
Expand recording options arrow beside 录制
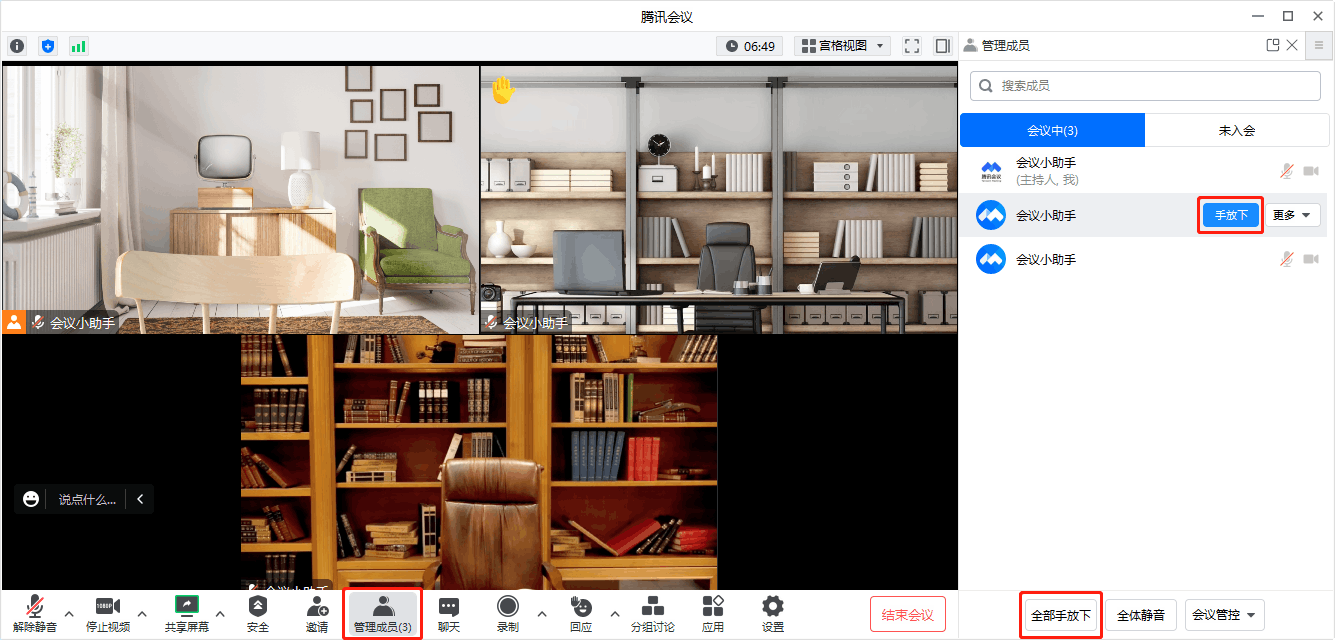click(542, 614)
